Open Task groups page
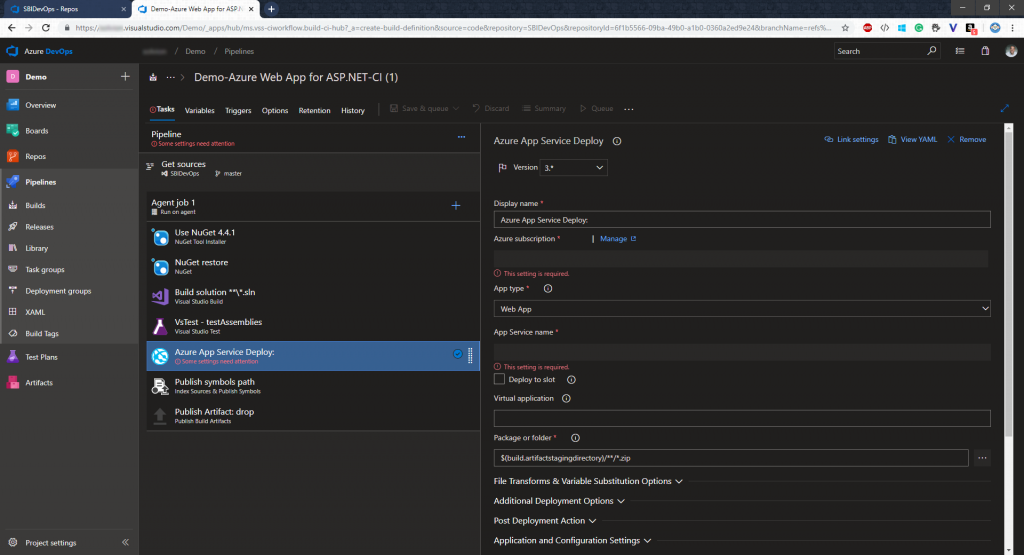The width and height of the screenshot is (1024, 555). (x=44, y=270)
